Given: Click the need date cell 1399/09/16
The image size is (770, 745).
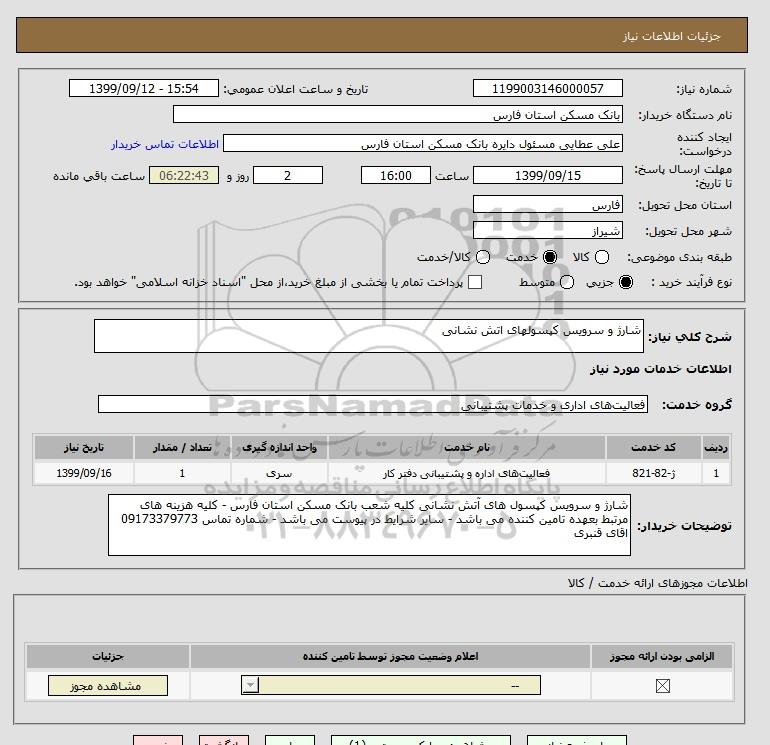Looking at the screenshot, I should click(84, 473).
